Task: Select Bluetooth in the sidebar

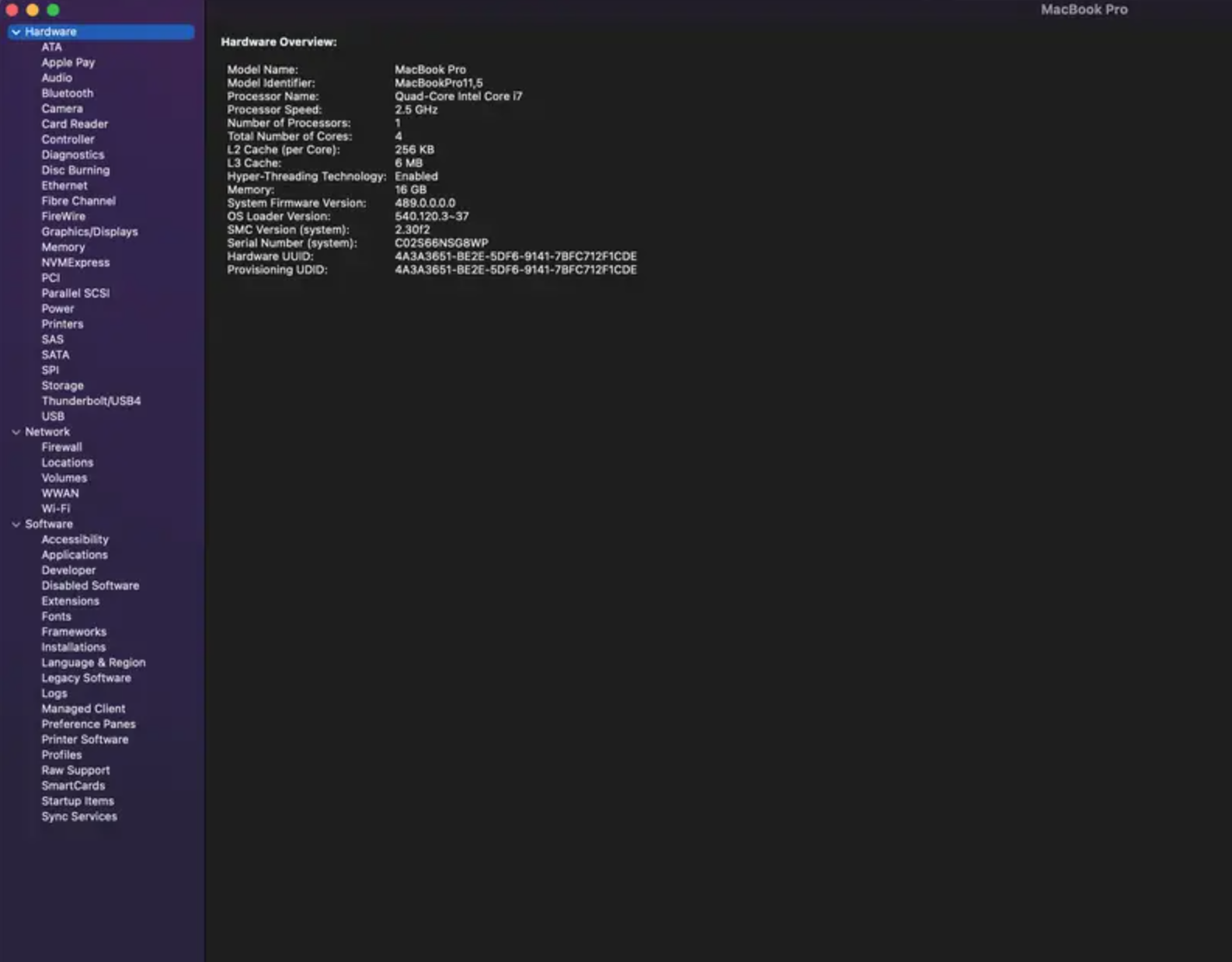Action: (x=67, y=93)
